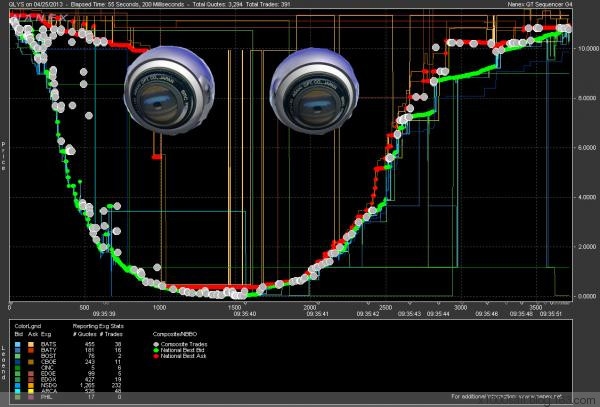Click the ARCA trades count '48'
600x407 pixels.
(117, 391)
